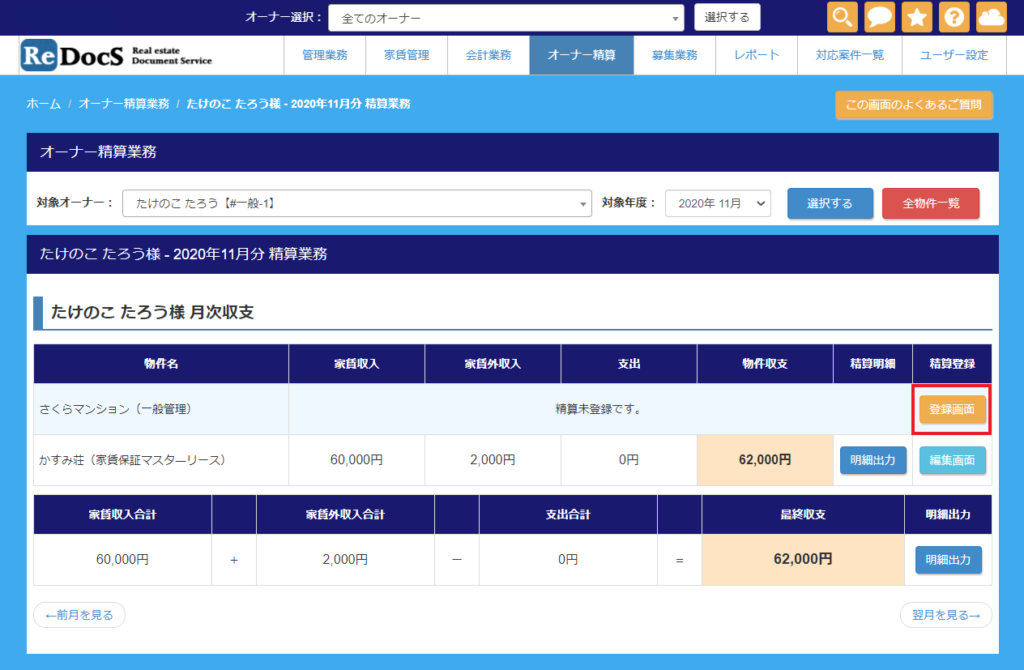Go to the レポート tab
The width and height of the screenshot is (1024, 670).
click(x=756, y=55)
